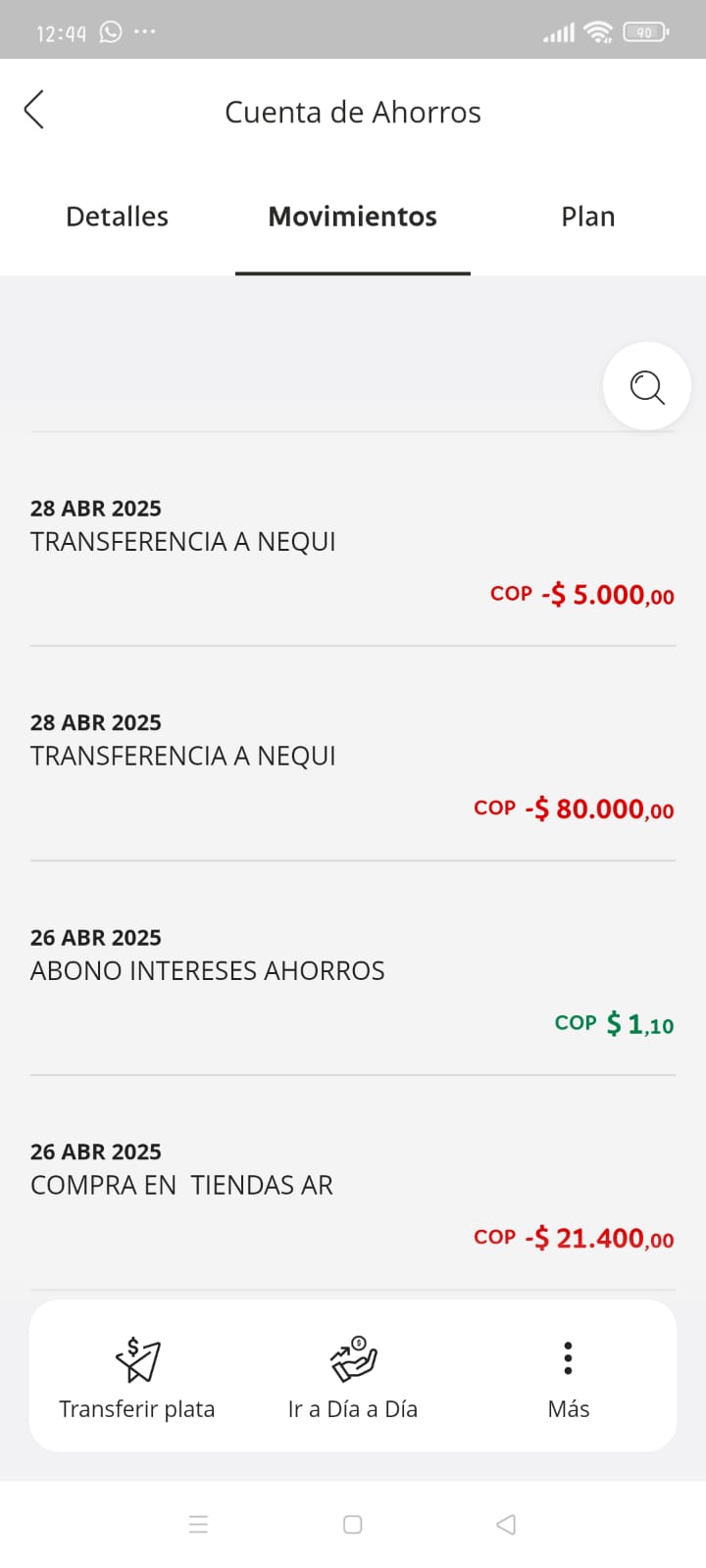Tap the Android recent apps icon

198,1524
